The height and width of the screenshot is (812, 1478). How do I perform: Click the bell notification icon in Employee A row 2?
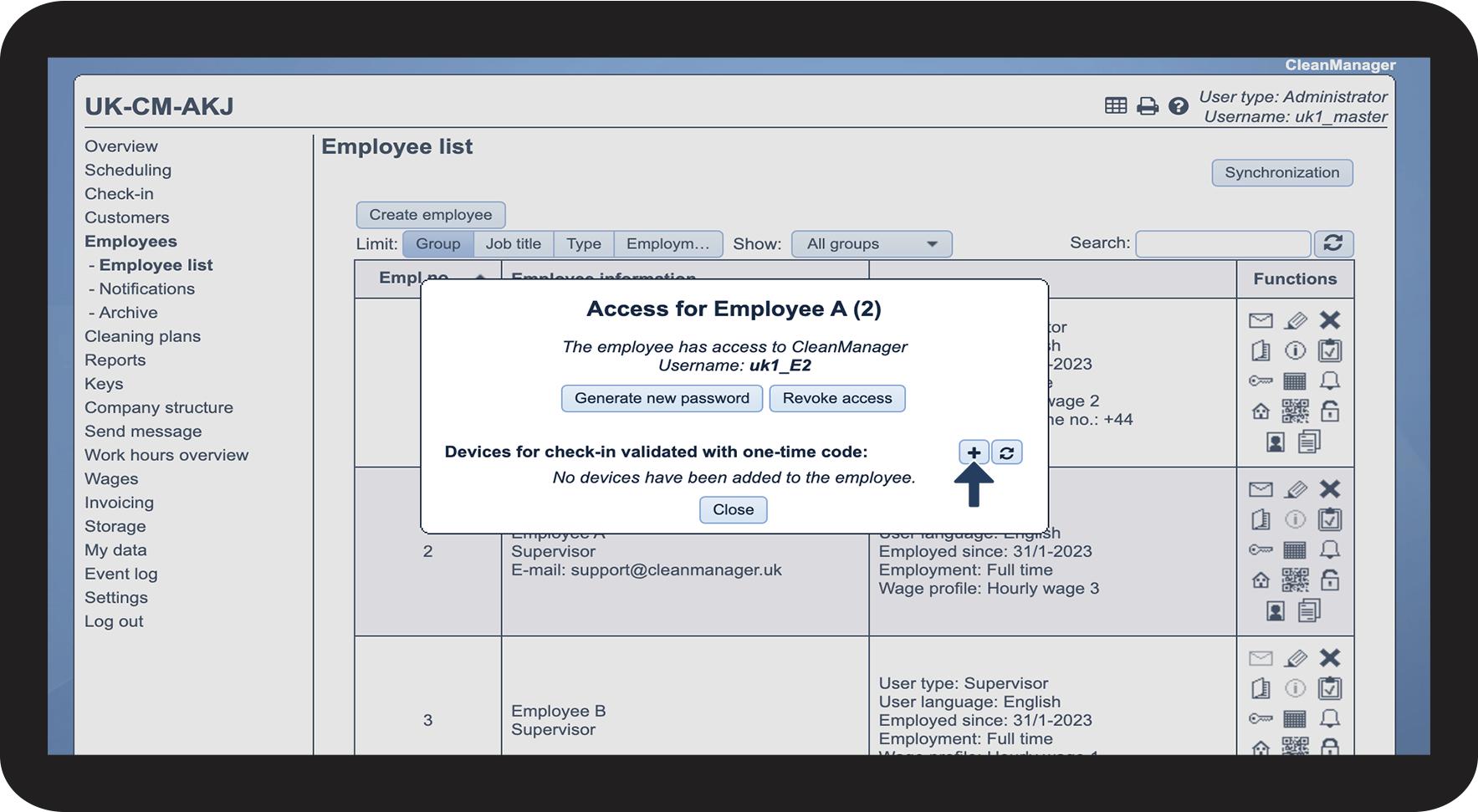click(1330, 549)
